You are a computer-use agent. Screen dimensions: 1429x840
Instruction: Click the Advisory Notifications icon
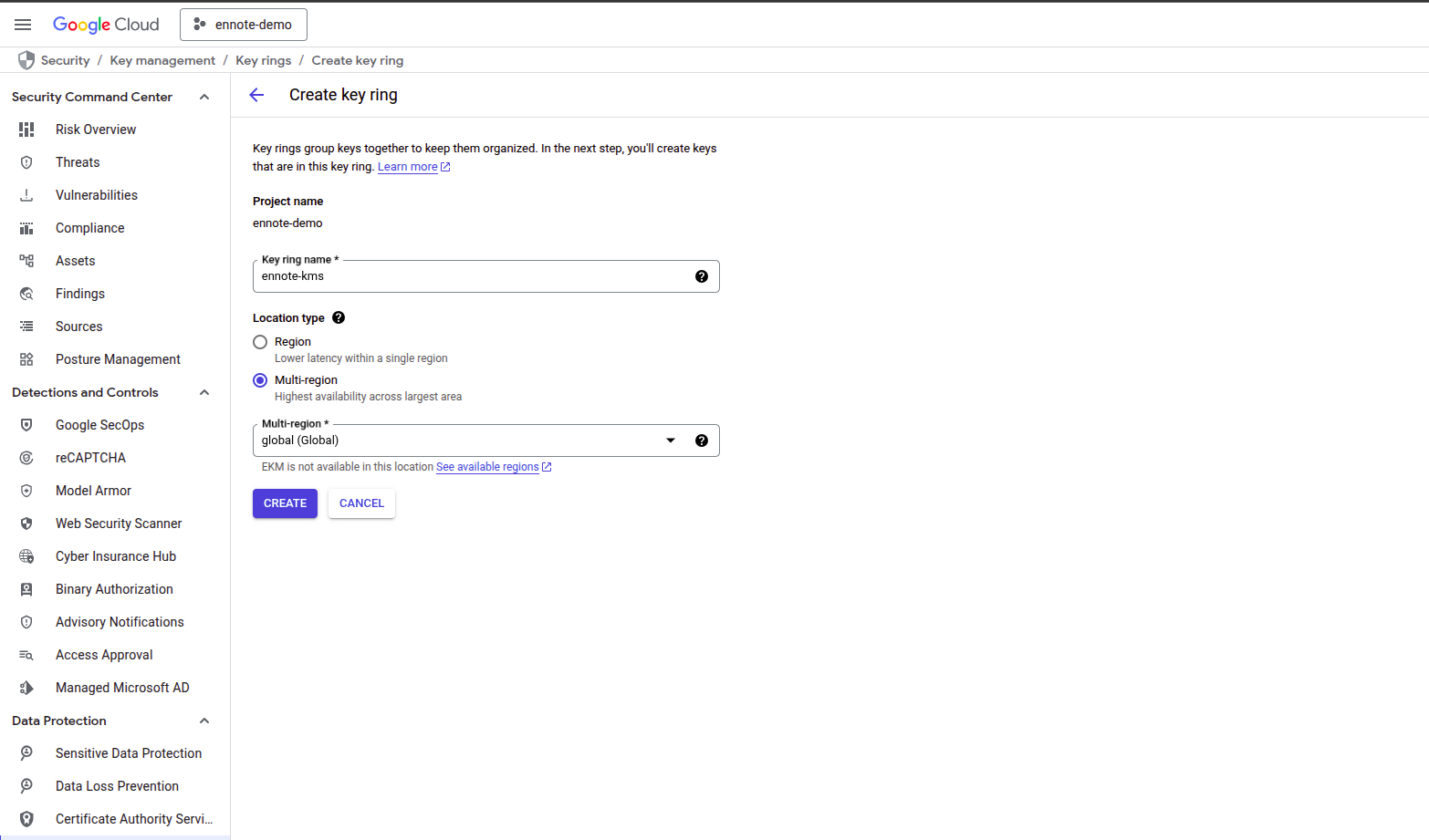pos(26,622)
